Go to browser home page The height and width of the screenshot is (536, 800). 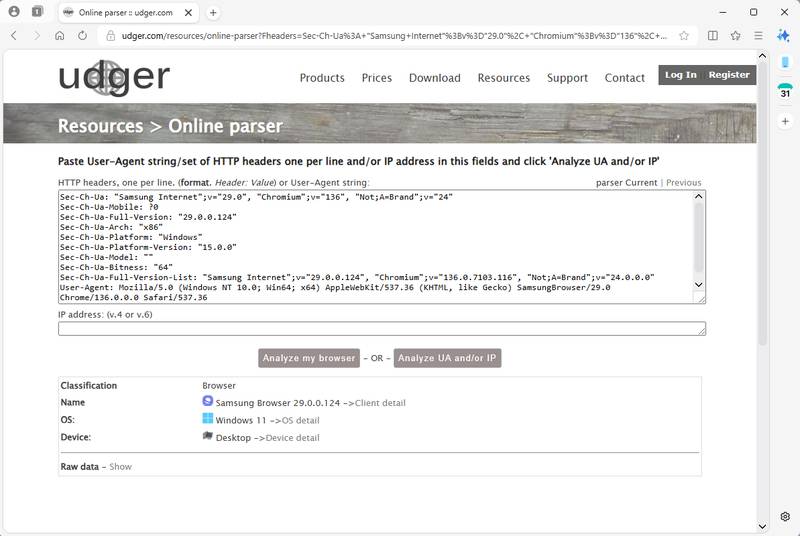60,35
